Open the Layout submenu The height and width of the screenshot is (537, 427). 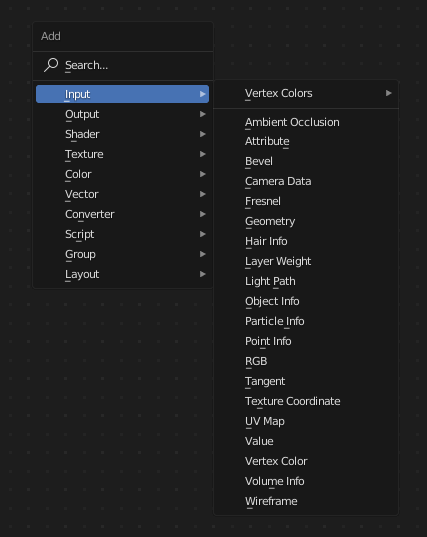click(123, 274)
